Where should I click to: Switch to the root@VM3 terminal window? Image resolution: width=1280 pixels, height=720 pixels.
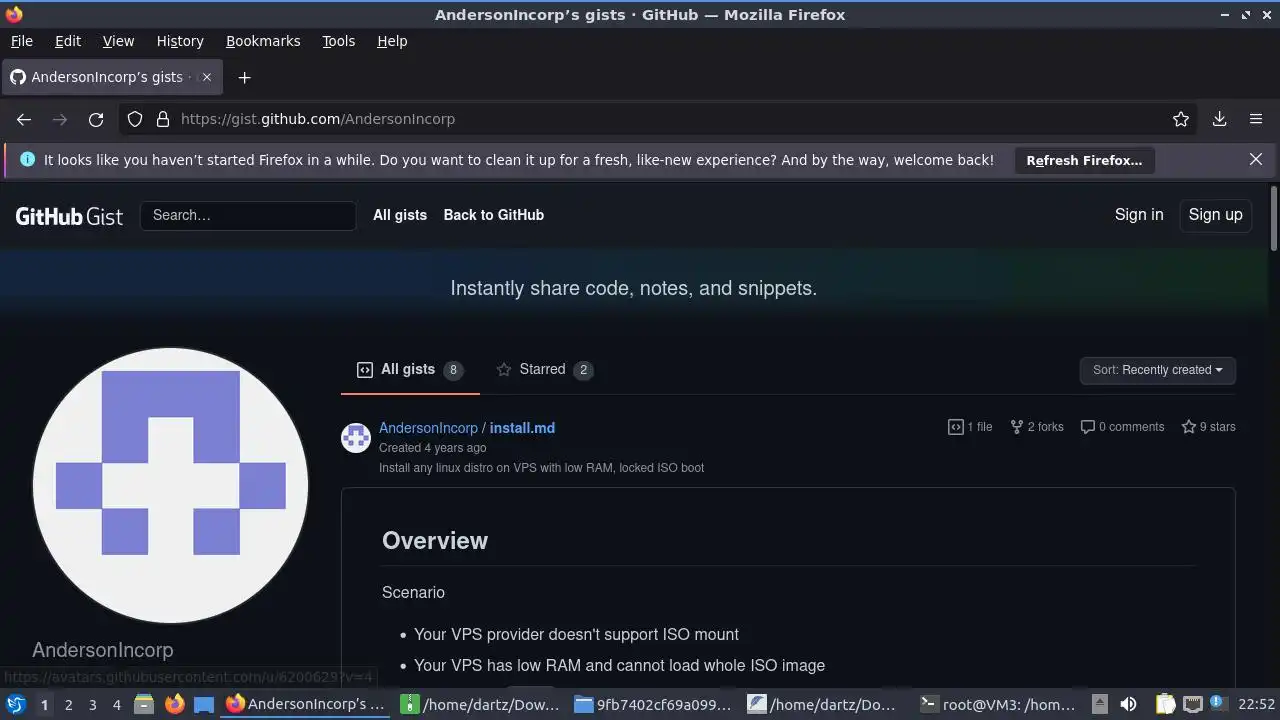tap(997, 705)
